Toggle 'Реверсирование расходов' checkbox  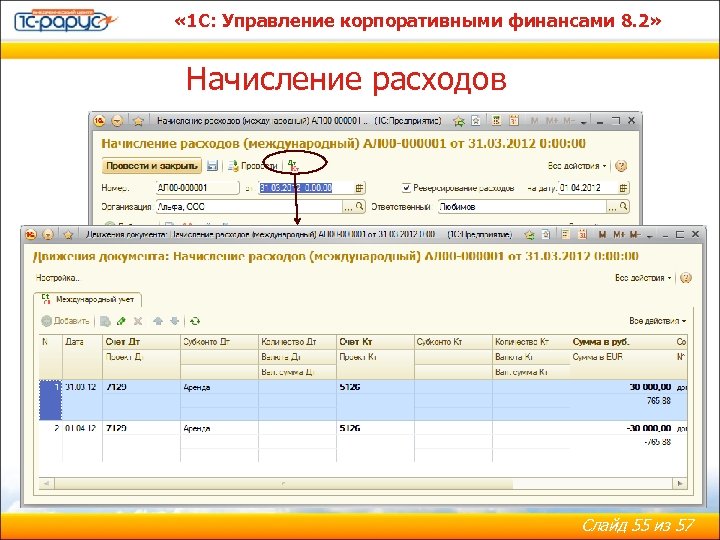406,188
